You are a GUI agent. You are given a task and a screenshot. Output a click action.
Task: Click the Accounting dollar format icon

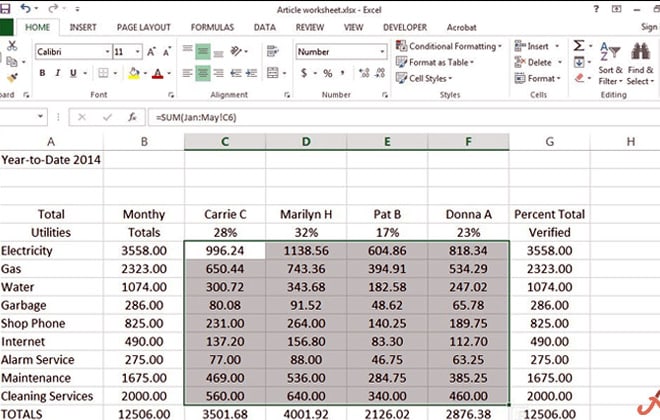pyautogui.click(x=304, y=73)
